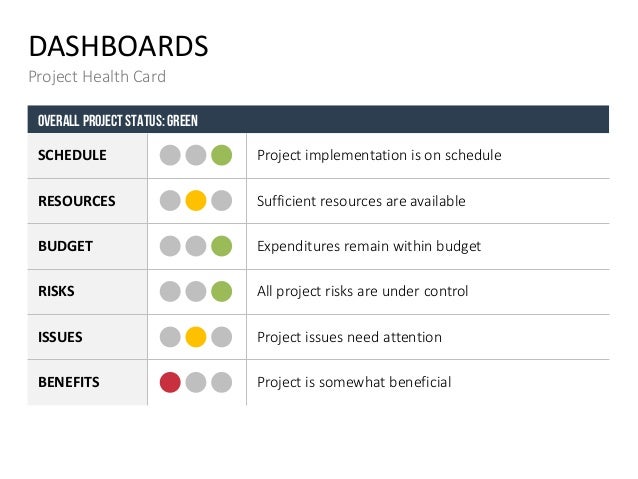Select the RESOURCES row label
The height and width of the screenshot is (479, 638).
76,201
